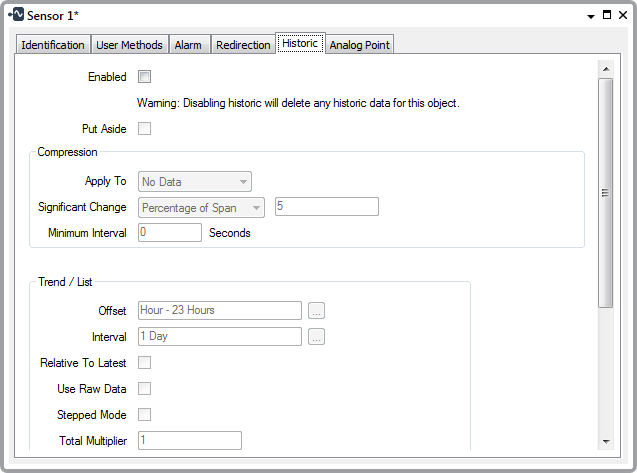637x473 pixels.
Task: Check the Relative To Latest checkbox
Action: (x=144, y=363)
